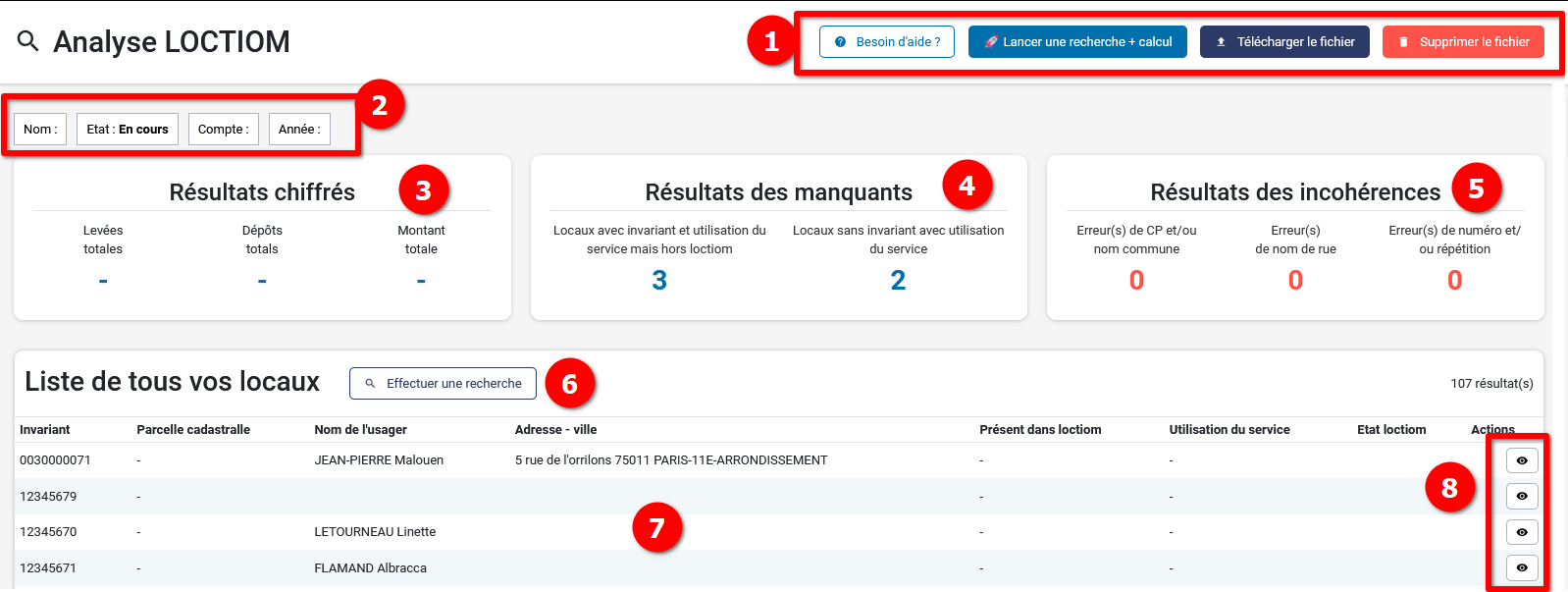The image size is (1568, 592).
Task: Select the Compte filter chip
Action: [224, 130]
